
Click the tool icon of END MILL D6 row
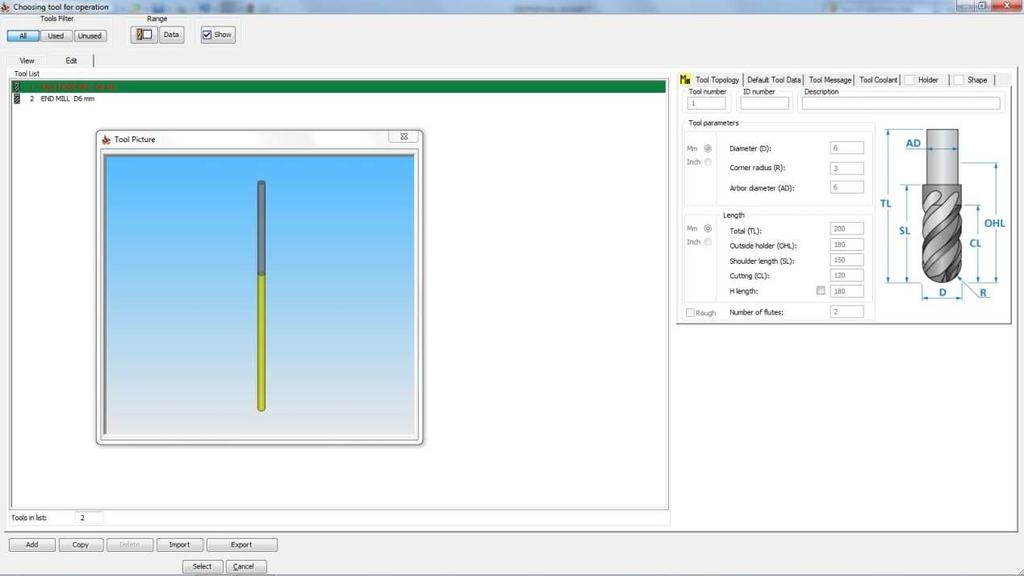[x=17, y=99]
